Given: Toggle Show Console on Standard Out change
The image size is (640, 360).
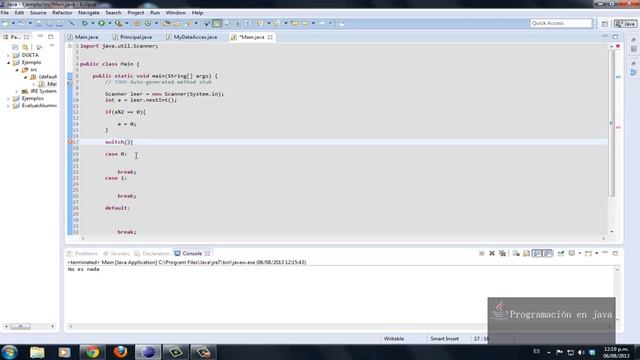Looking at the screenshot, I should [537, 253].
